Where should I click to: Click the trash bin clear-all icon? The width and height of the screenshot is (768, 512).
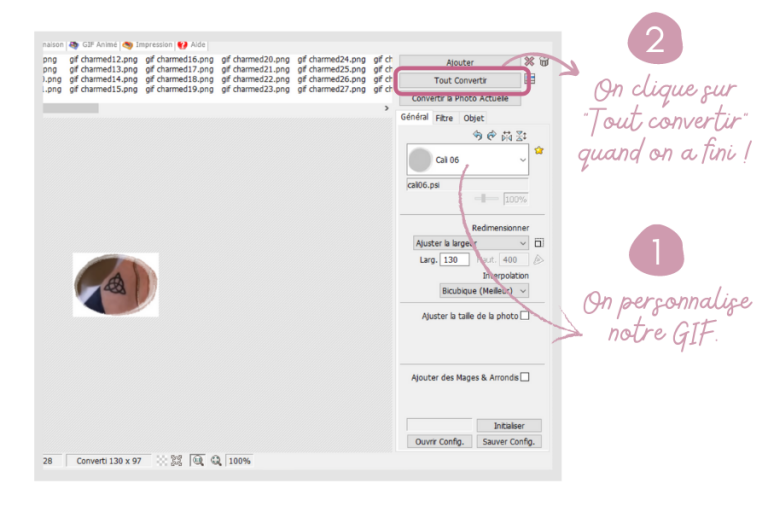543,61
